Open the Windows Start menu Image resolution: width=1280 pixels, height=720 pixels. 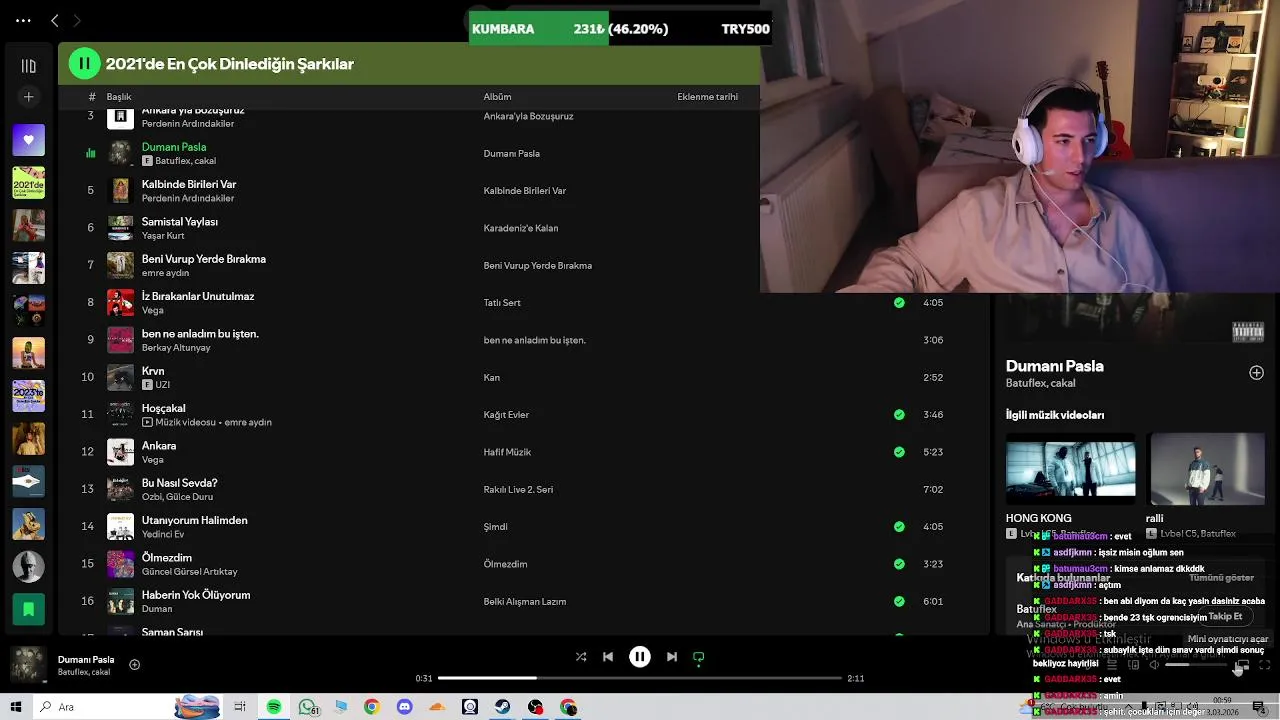pos(16,707)
